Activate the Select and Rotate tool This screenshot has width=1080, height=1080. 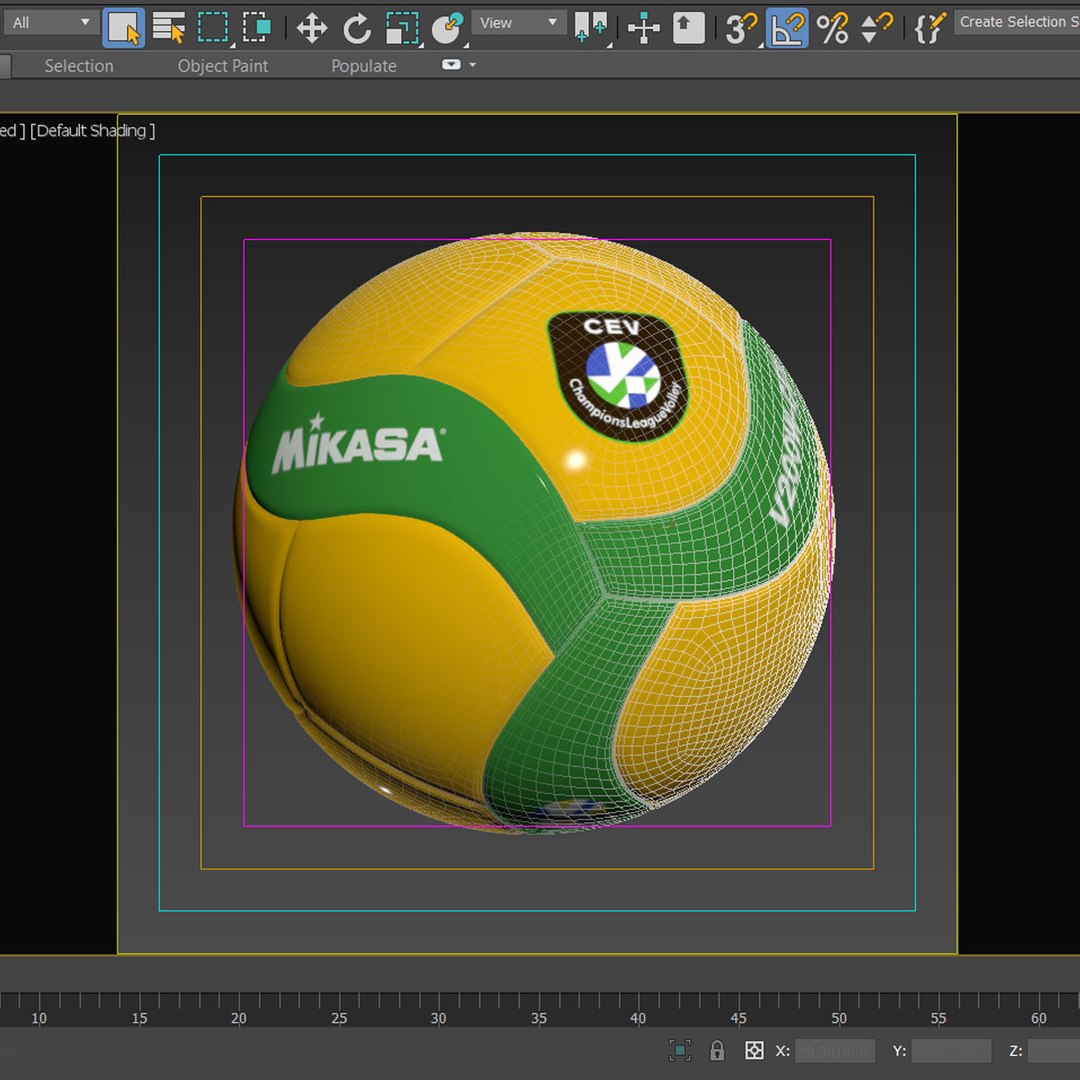[x=357, y=28]
